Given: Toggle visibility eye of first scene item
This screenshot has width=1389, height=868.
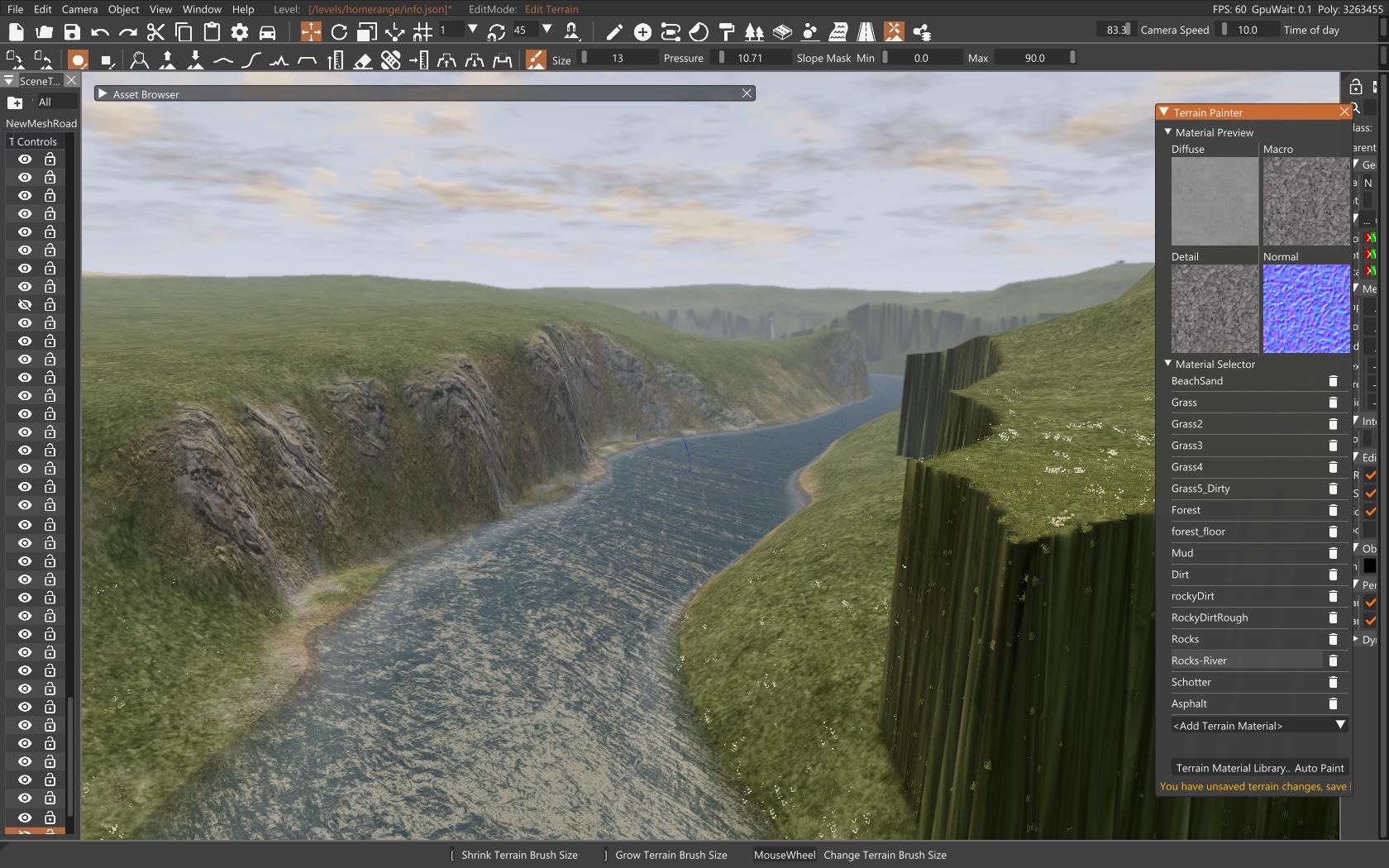Looking at the screenshot, I should click(x=25, y=160).
